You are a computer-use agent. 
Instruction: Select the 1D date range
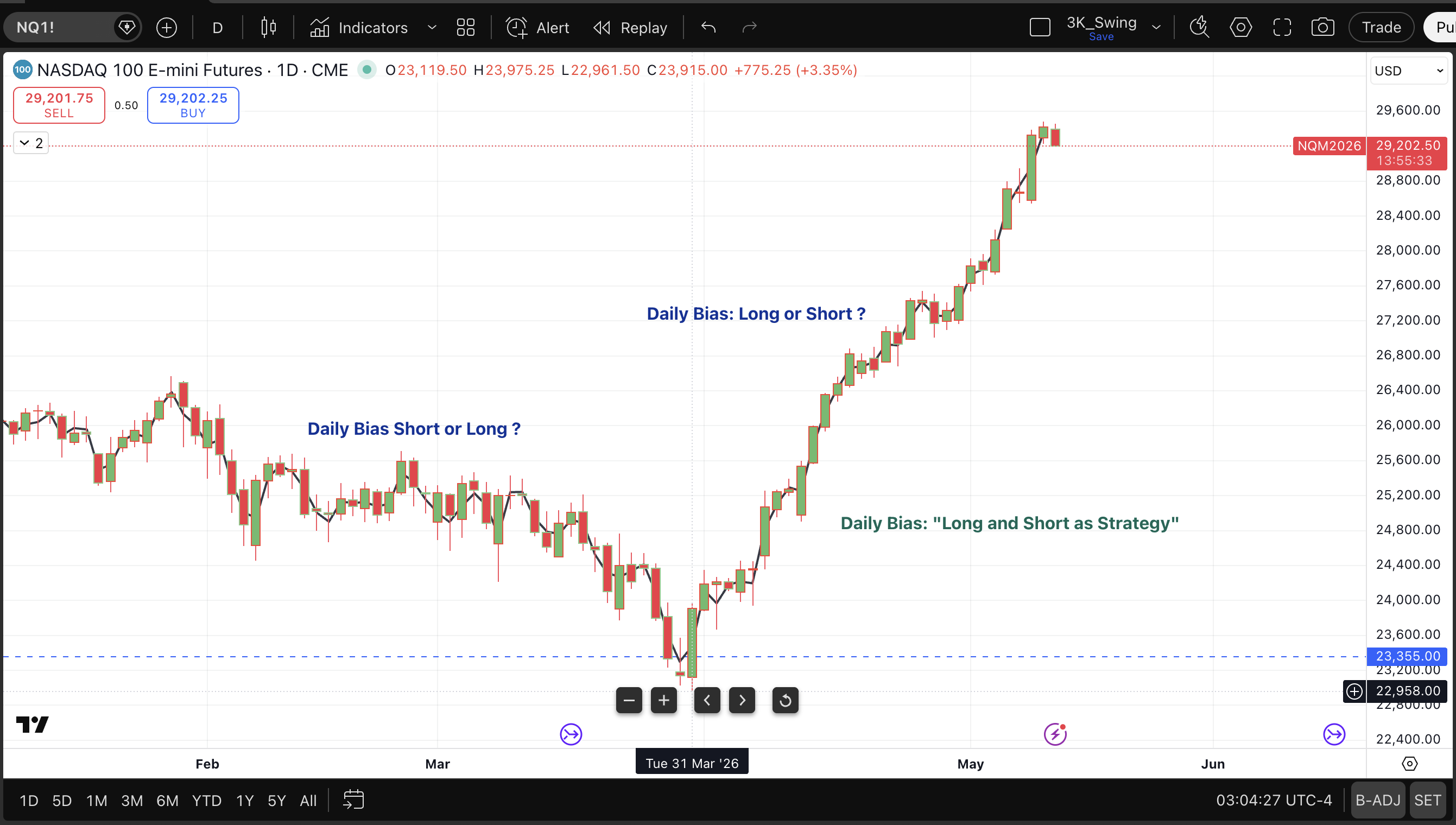click(29, 801)
